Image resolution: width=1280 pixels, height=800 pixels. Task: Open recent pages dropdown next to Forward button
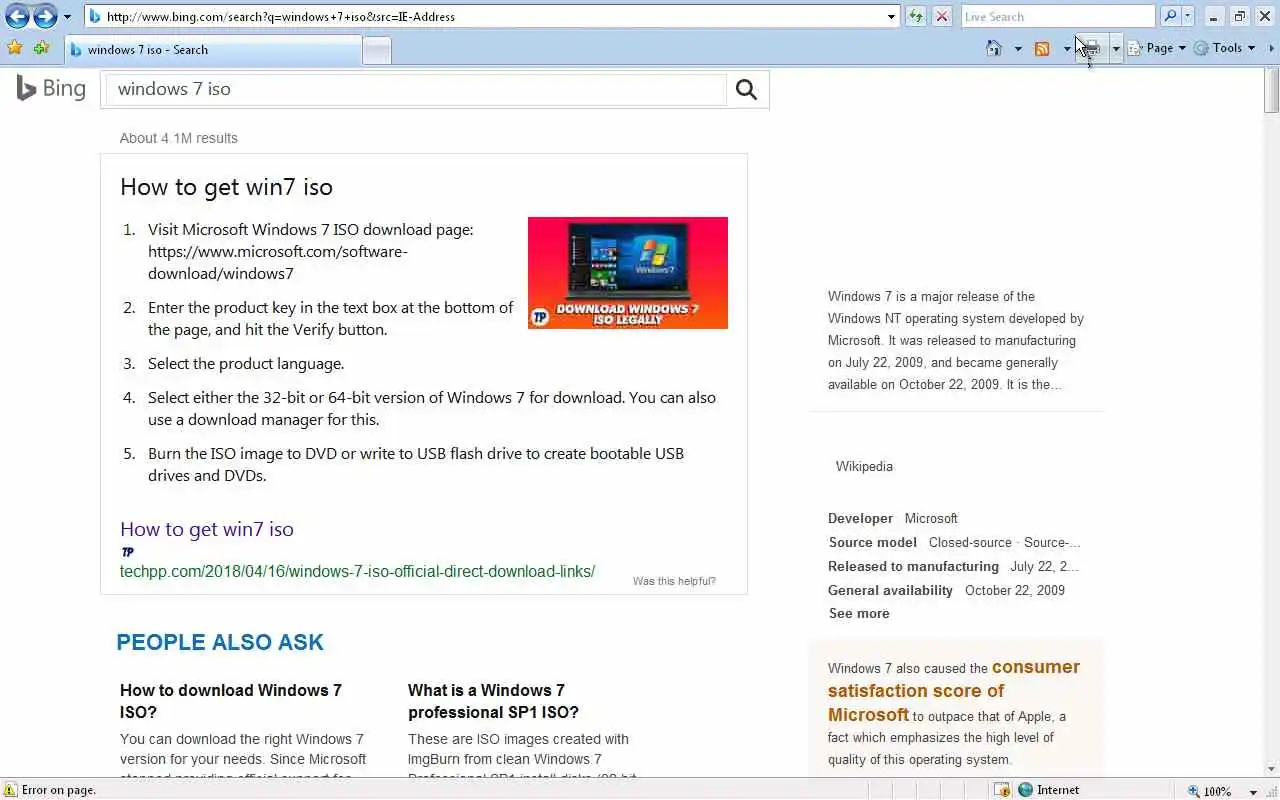coord(67,17)
